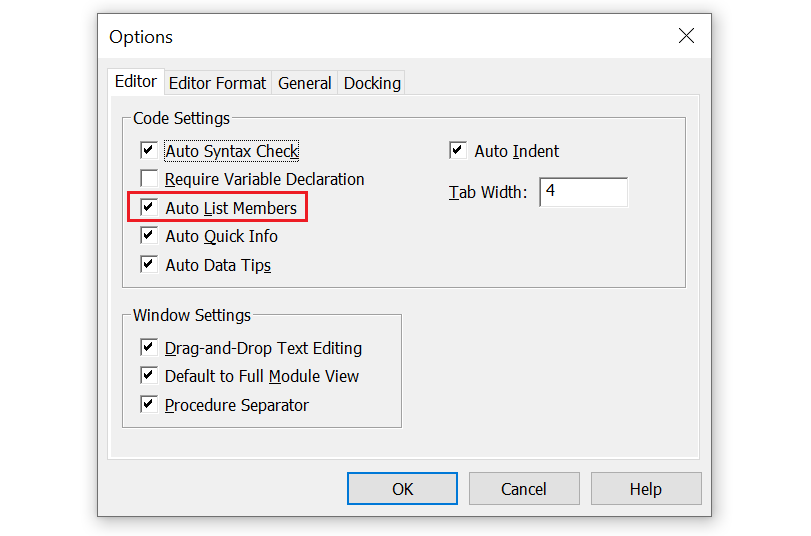
Task: Switch to the Editor Format tab
Action: click(x=217, y=83)
